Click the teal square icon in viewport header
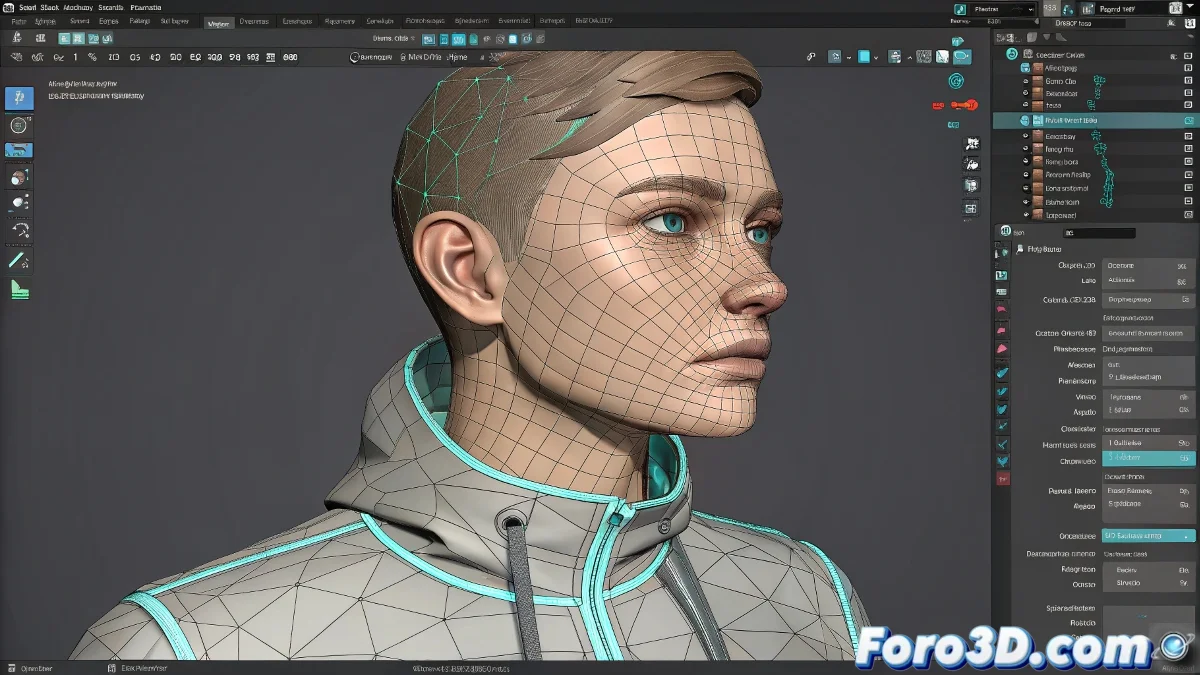Image resolution: width=1200 pixels, height=675 pixels. coord(864,57)
